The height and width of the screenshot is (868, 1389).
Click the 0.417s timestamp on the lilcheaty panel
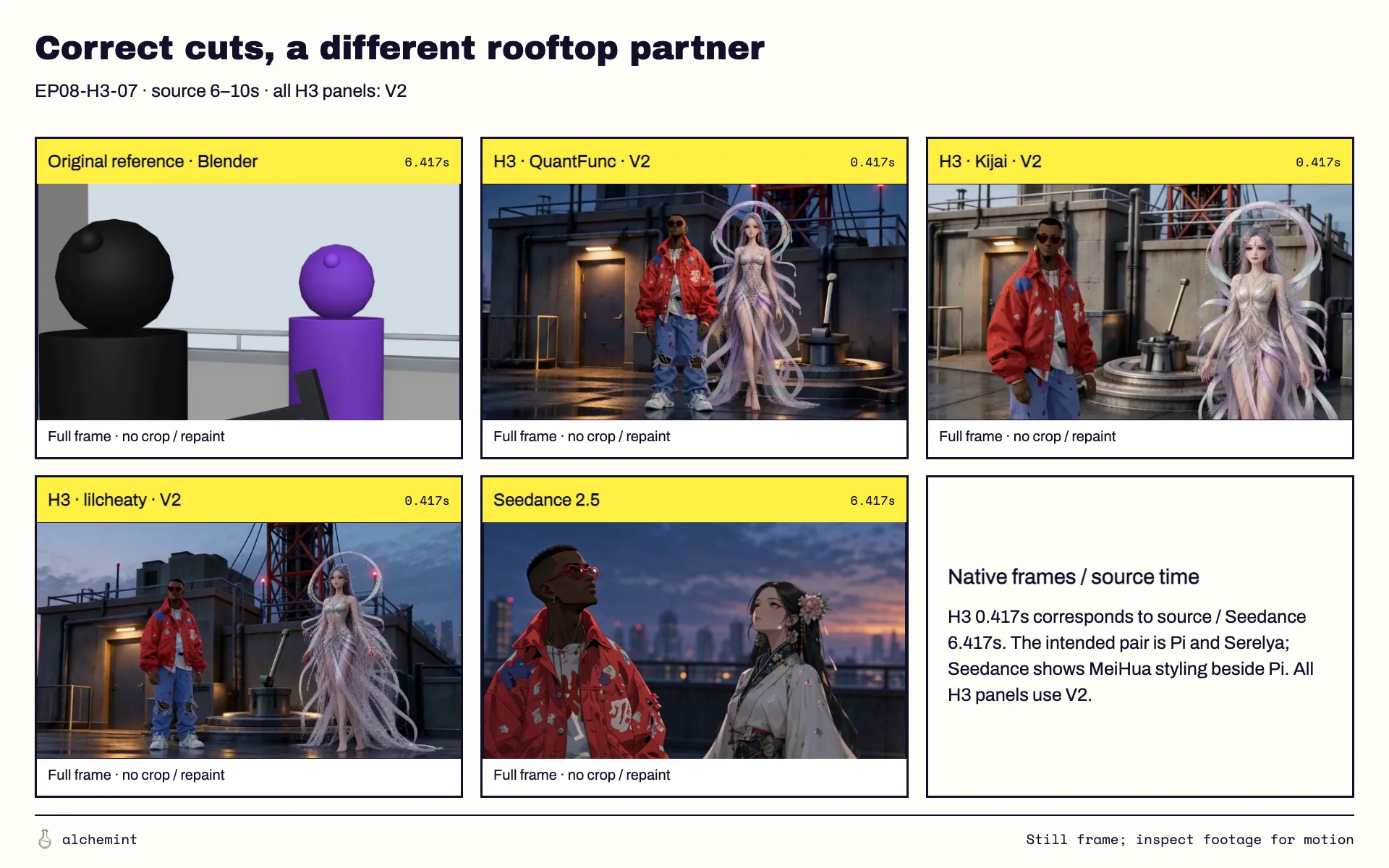point(427,501)
